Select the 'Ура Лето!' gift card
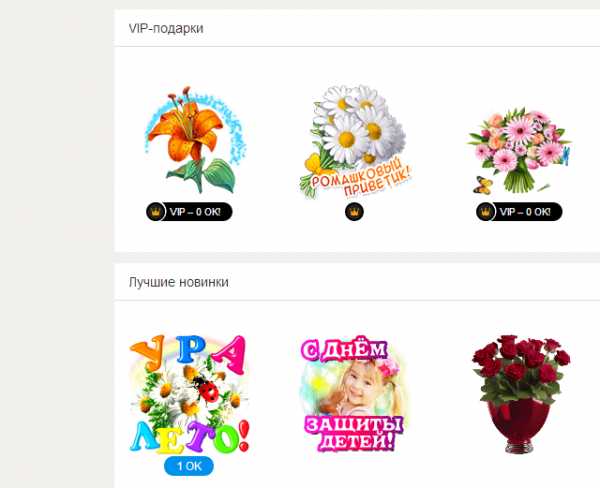This screenshot has width=600, height=488. 190,394
